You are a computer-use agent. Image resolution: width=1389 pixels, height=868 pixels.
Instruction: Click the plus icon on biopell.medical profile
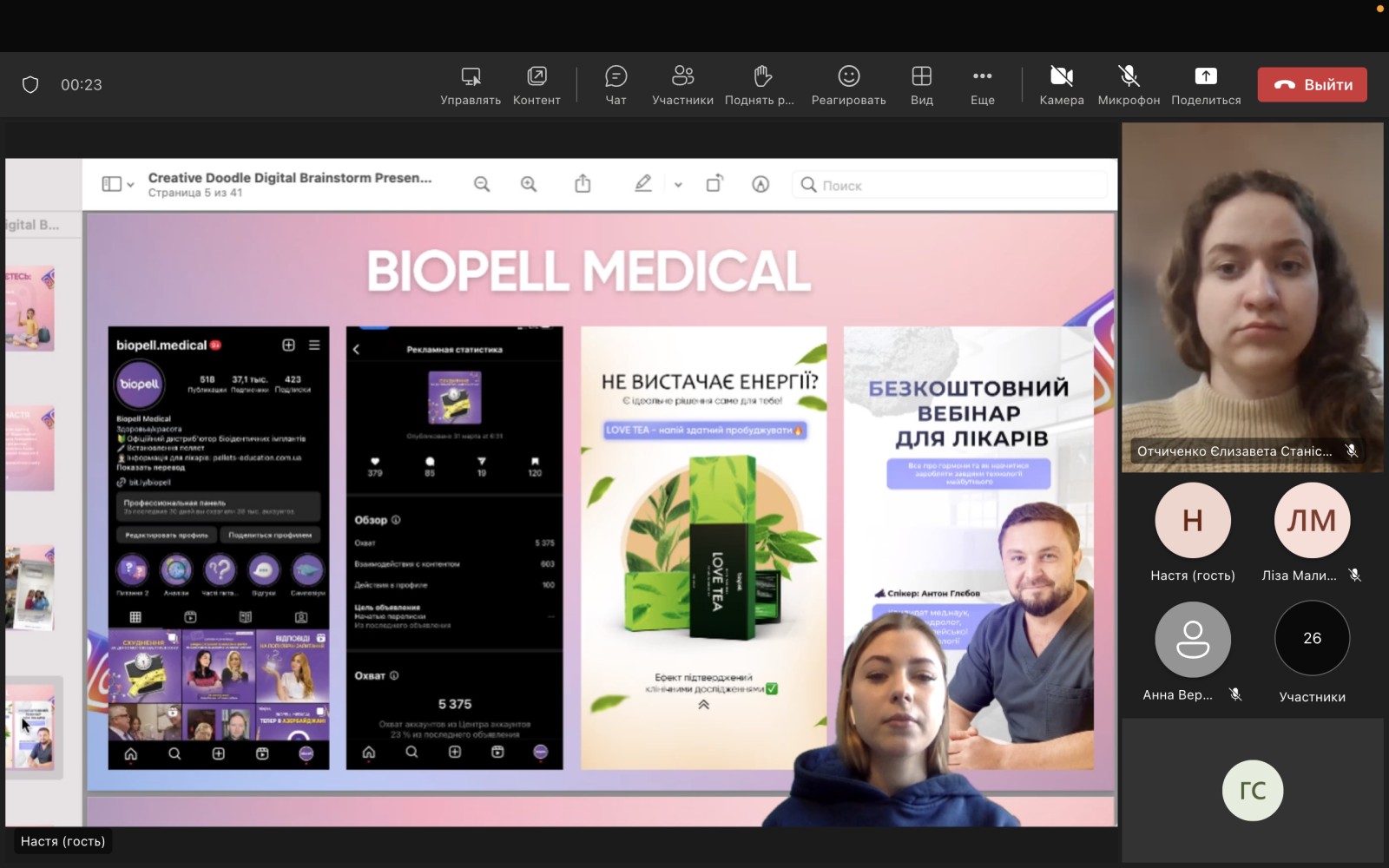[x=289, y=345]
